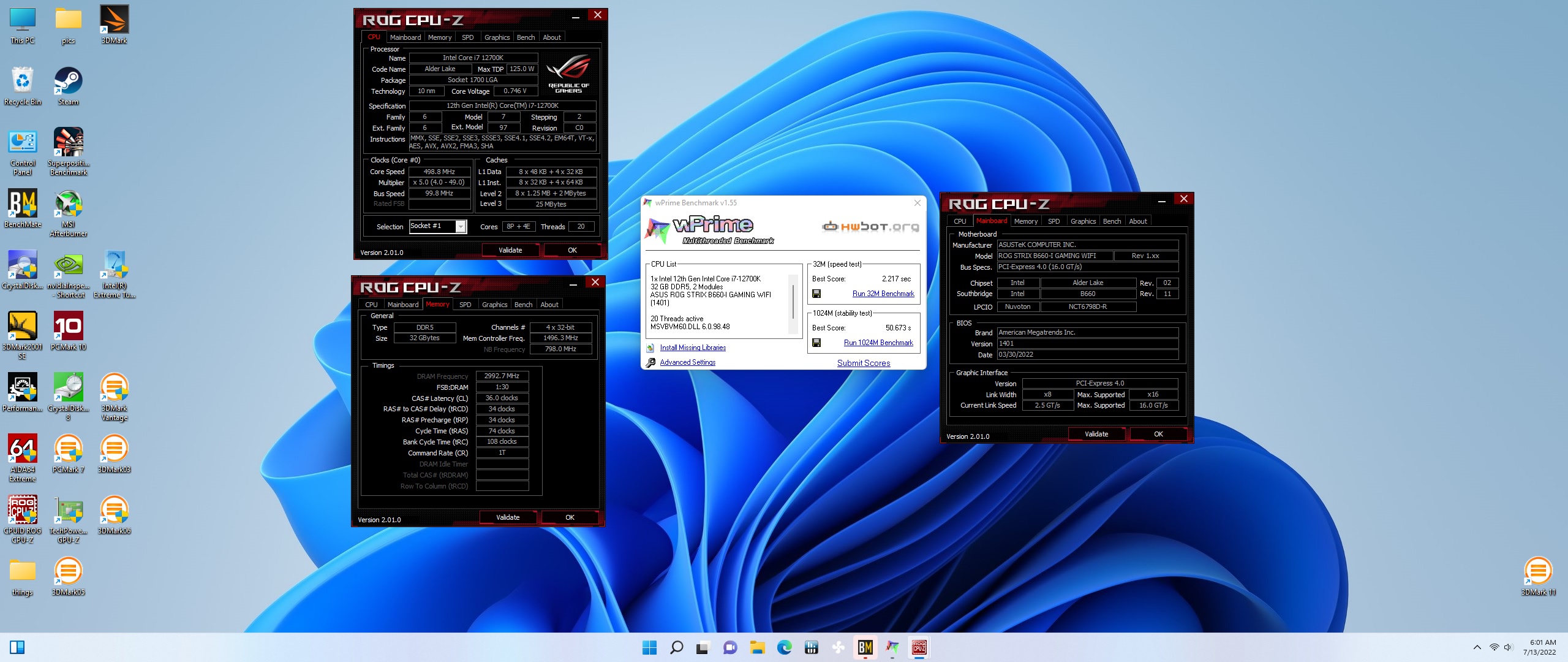Open SPD tab in top CPU-Z window
Viewport: 1568px width, 662px height.
pos(467,37)
